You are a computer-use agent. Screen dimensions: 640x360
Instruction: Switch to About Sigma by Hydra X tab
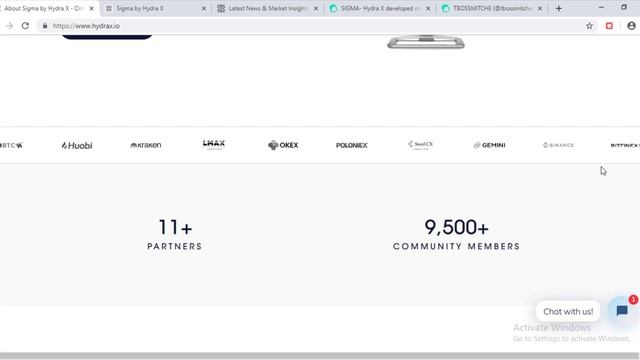[x=43, y=8]
